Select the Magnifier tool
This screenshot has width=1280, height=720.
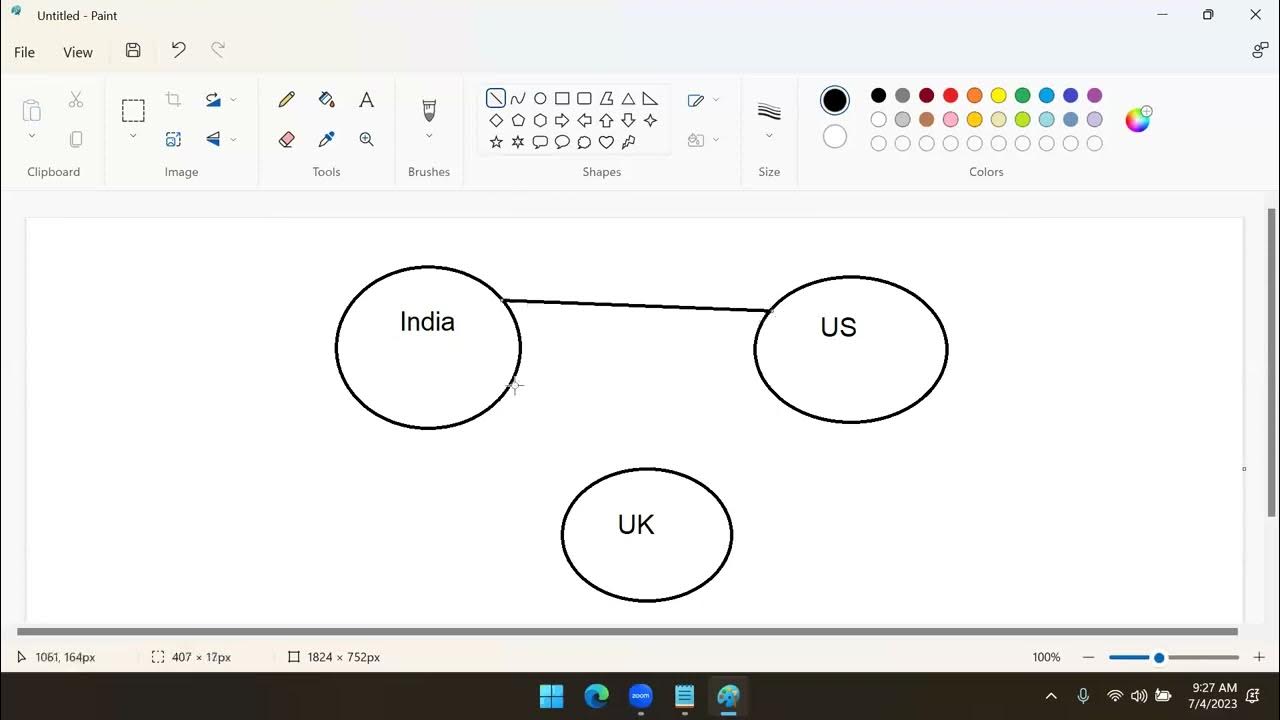(366, 139)
